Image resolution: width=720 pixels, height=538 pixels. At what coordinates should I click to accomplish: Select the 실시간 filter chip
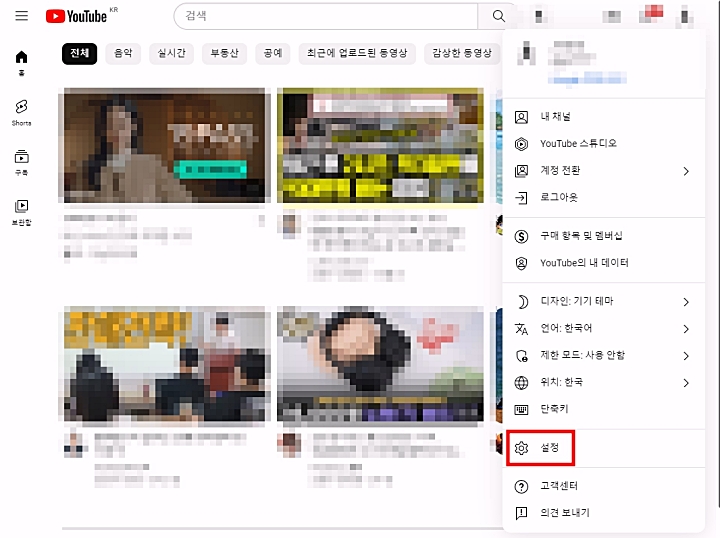click(x=171, y=53)
